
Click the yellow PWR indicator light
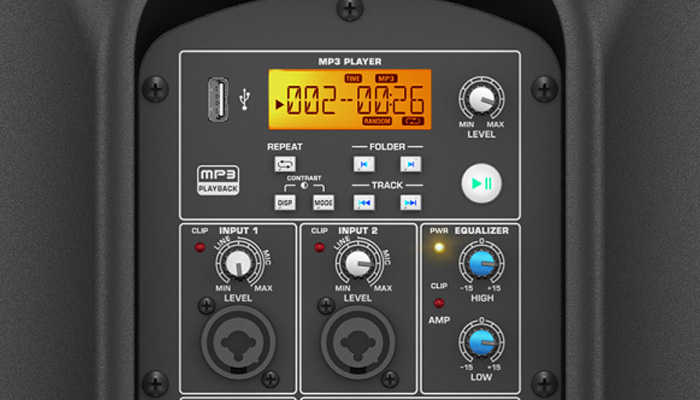[439, 245]
